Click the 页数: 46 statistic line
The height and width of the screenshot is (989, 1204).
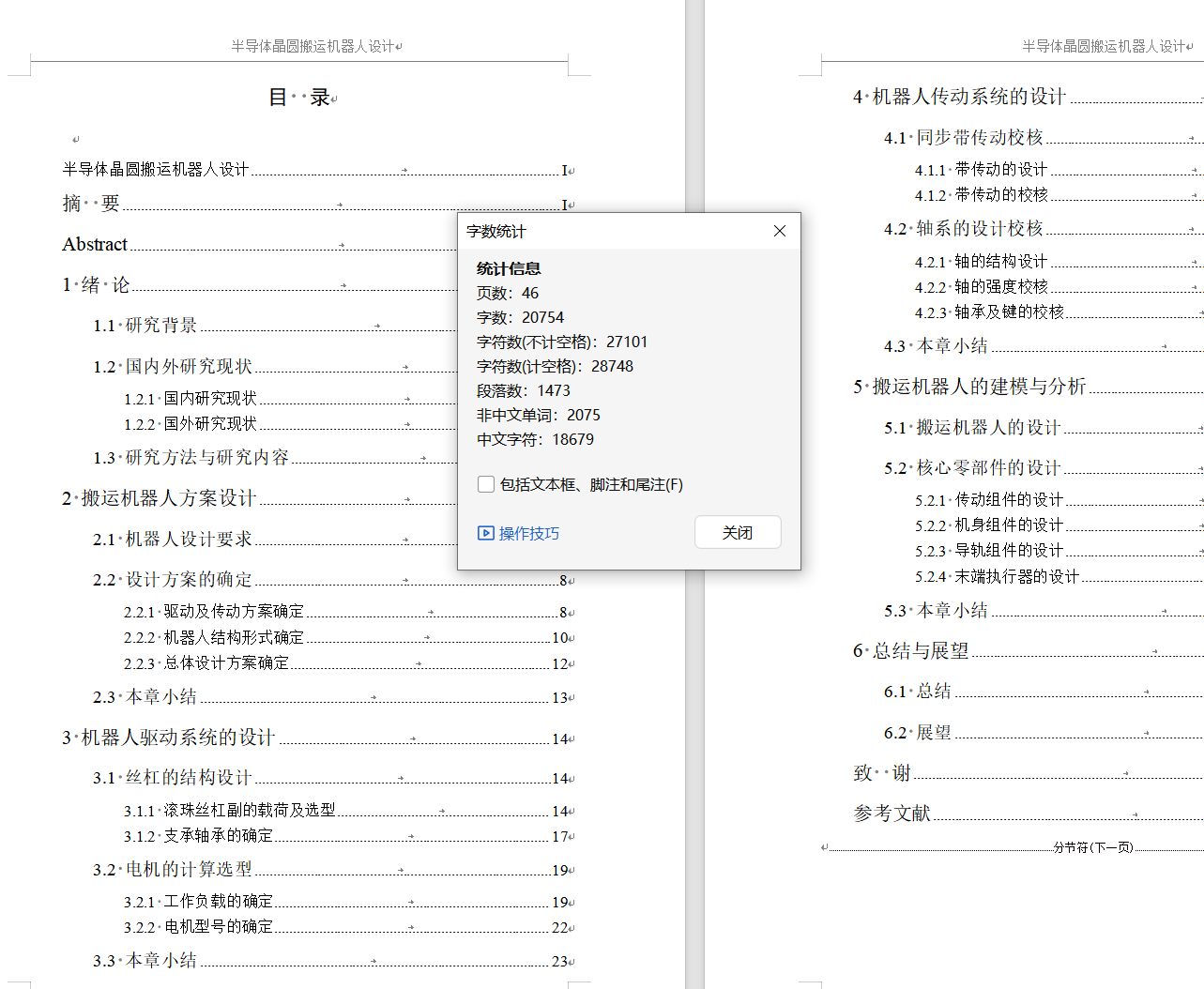tap(508, 293)
